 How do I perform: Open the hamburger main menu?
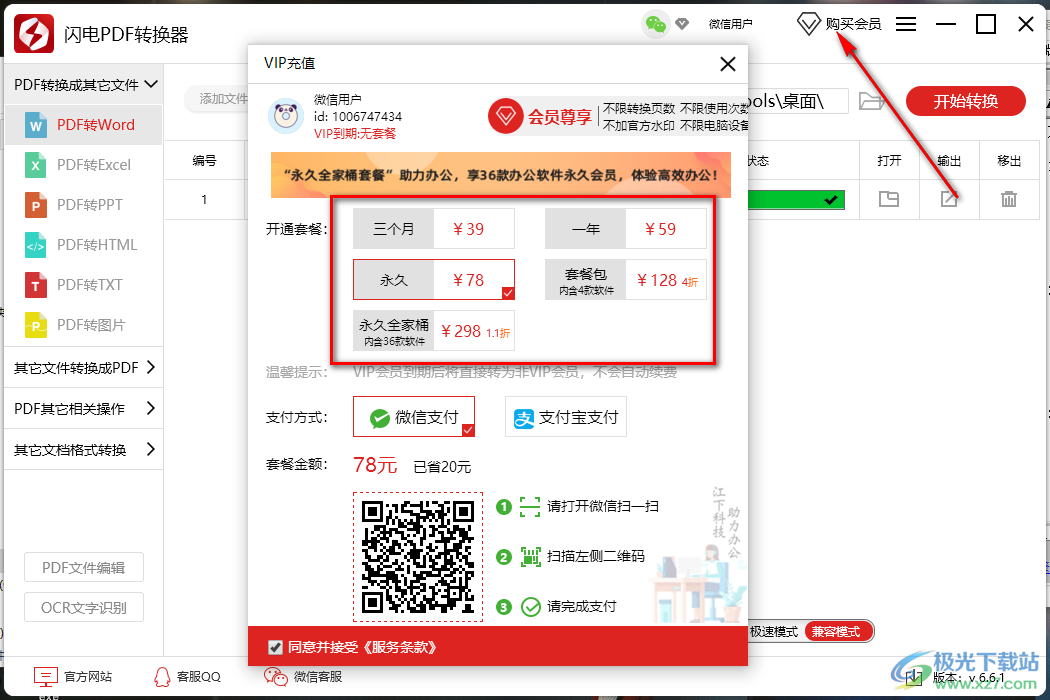coord(905,24)
